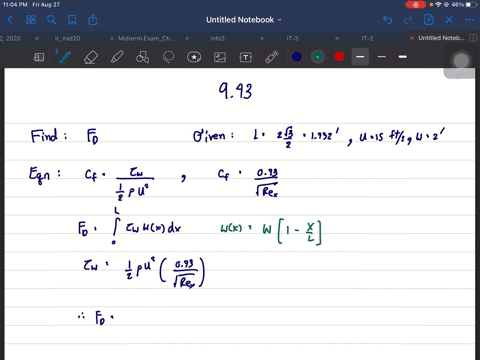Switch to the IT-3 tab

292,38
